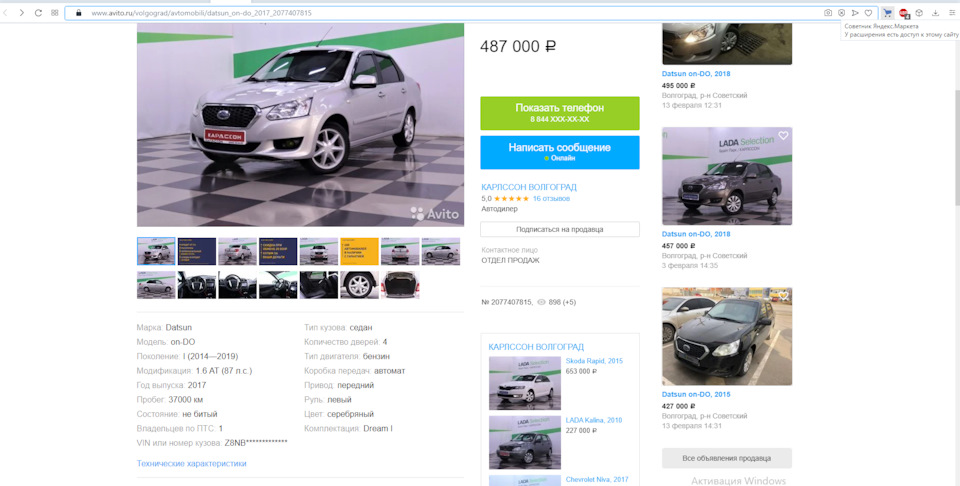Click the main silver Datsun photo

click(x=300, y=125)
